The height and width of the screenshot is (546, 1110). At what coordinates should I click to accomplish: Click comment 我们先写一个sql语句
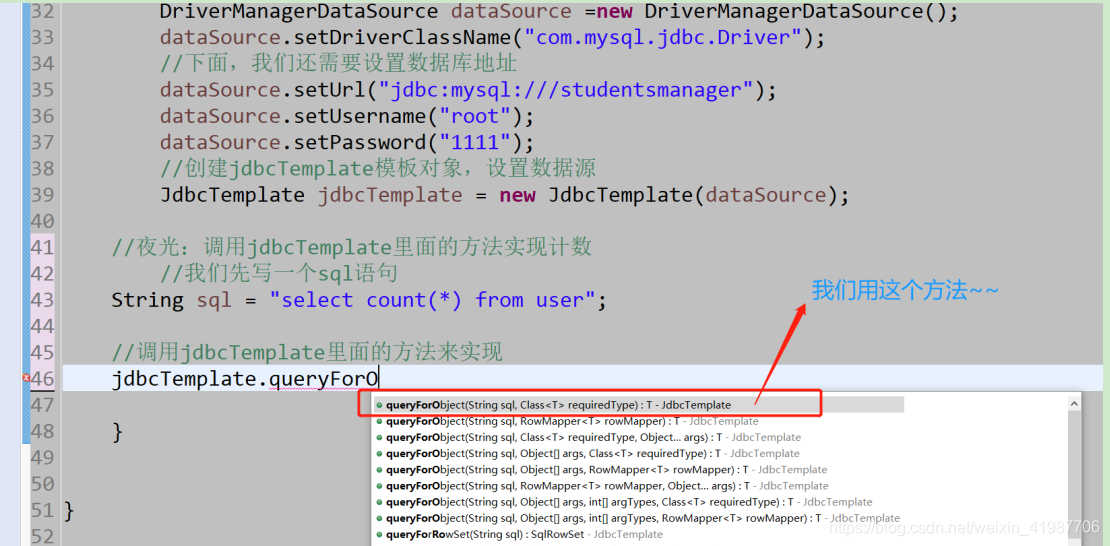(278, 273)
